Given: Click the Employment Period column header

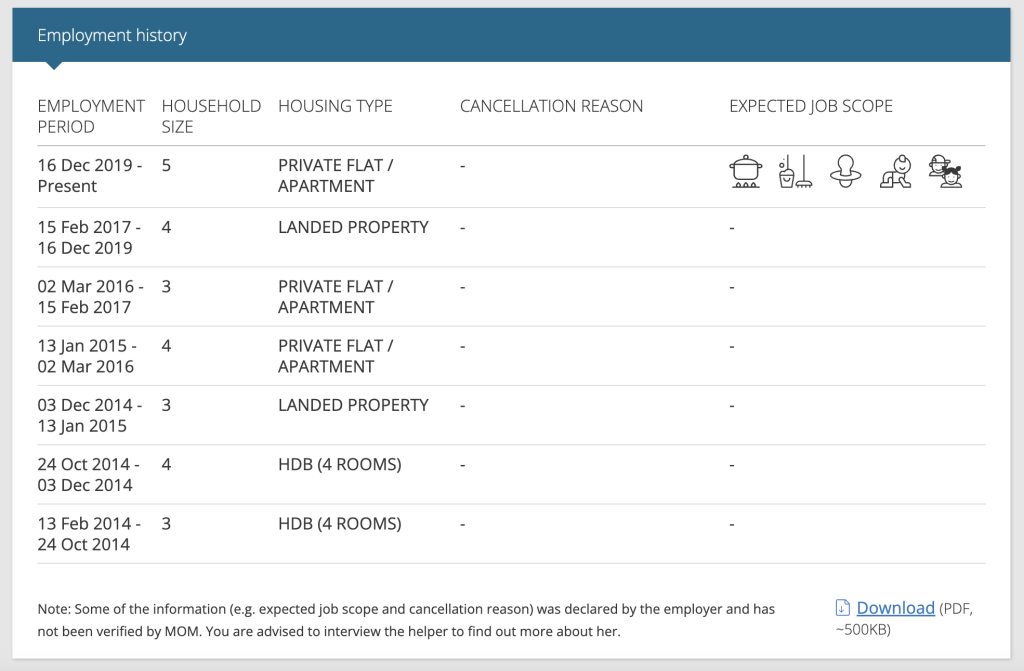Looking at the screenshot, I should click(x=91, y=116).
